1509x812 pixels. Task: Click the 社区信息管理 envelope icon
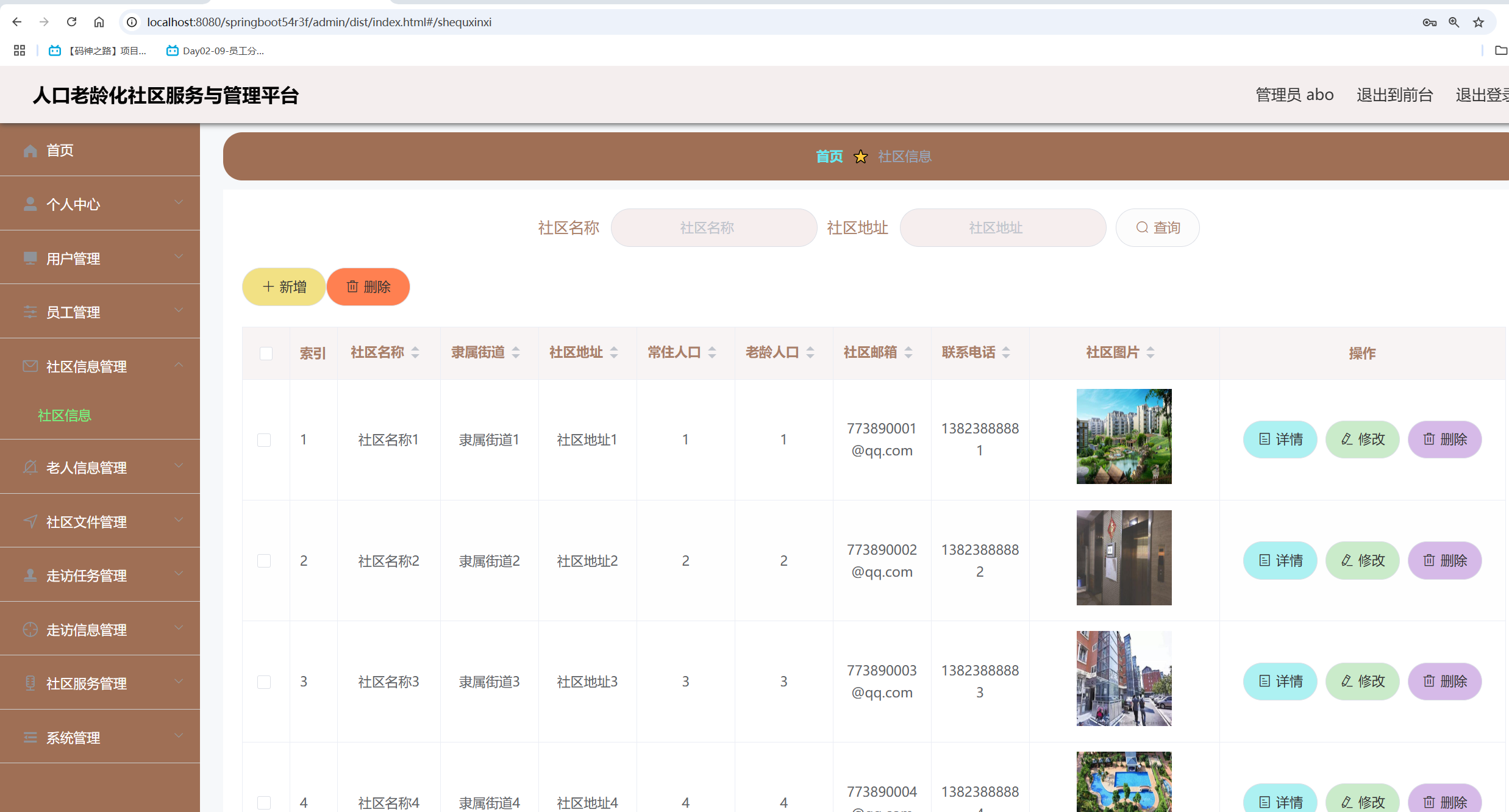[x=30, y=366]
